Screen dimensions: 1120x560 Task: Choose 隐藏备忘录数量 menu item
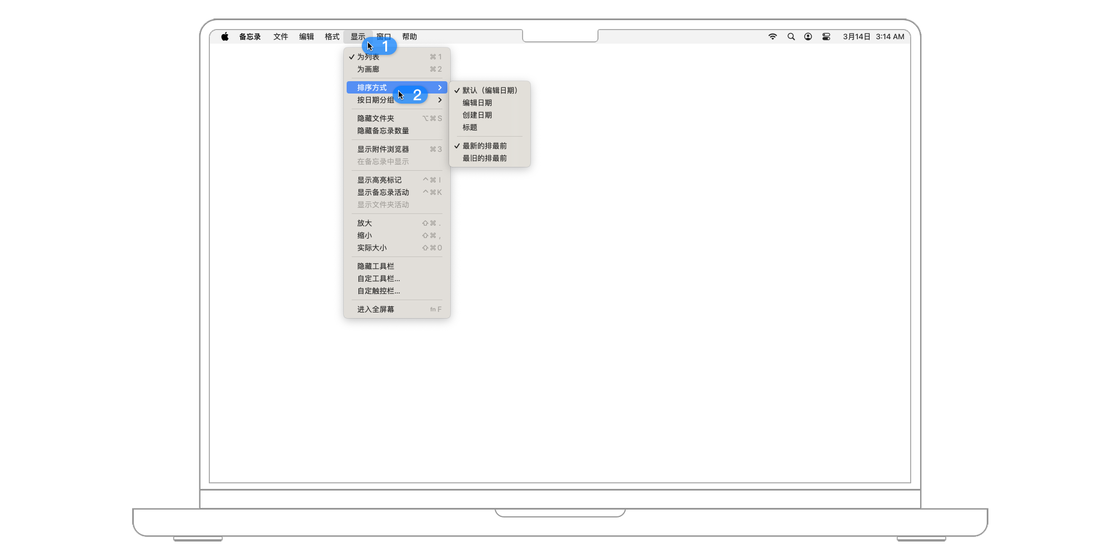tap(396, 131)
